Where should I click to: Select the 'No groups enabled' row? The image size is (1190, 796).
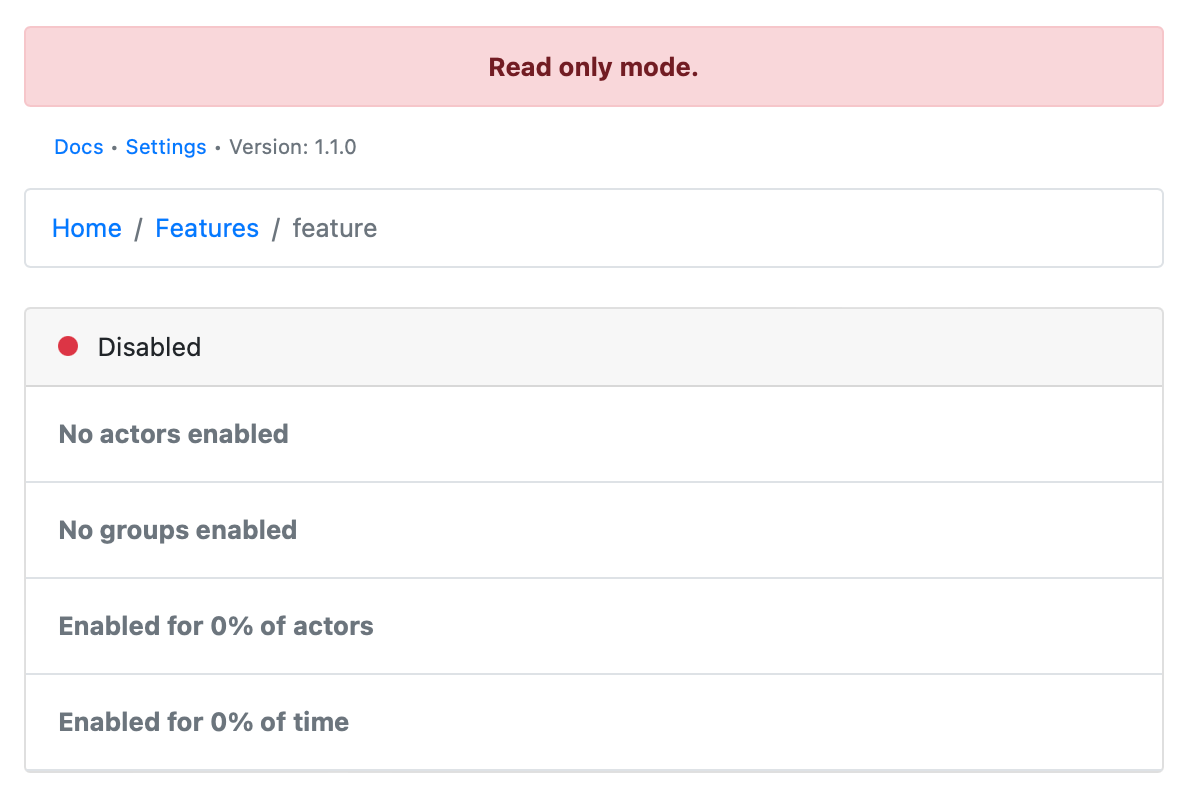(x=178, y=530)
